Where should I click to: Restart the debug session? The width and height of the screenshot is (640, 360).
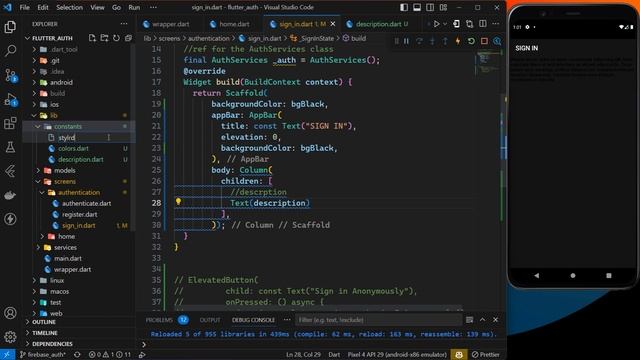tap(471, 41)
